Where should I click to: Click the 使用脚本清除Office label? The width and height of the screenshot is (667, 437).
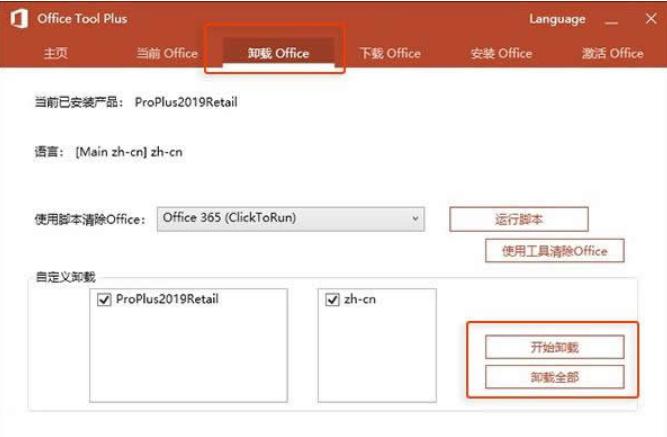point(90,220)
